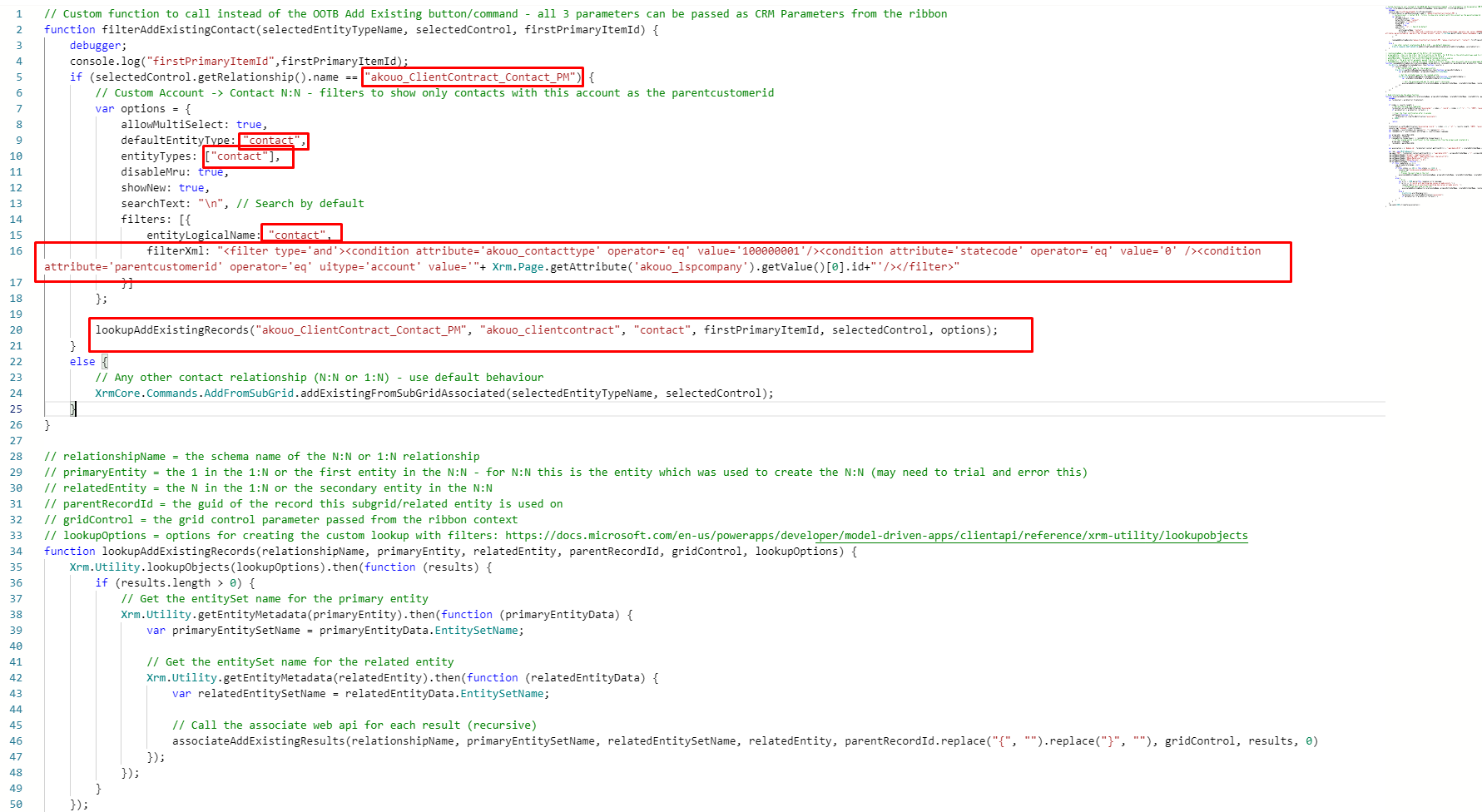Click the minimap on the right edge
The height and width of the screenshot is (812, 1482).
[1431, 100]
